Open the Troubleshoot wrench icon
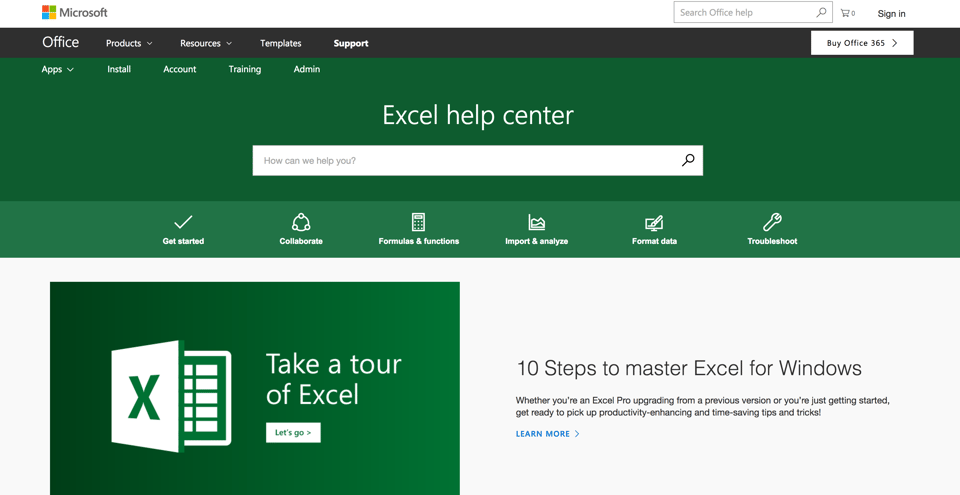 (x=772, y=222)
